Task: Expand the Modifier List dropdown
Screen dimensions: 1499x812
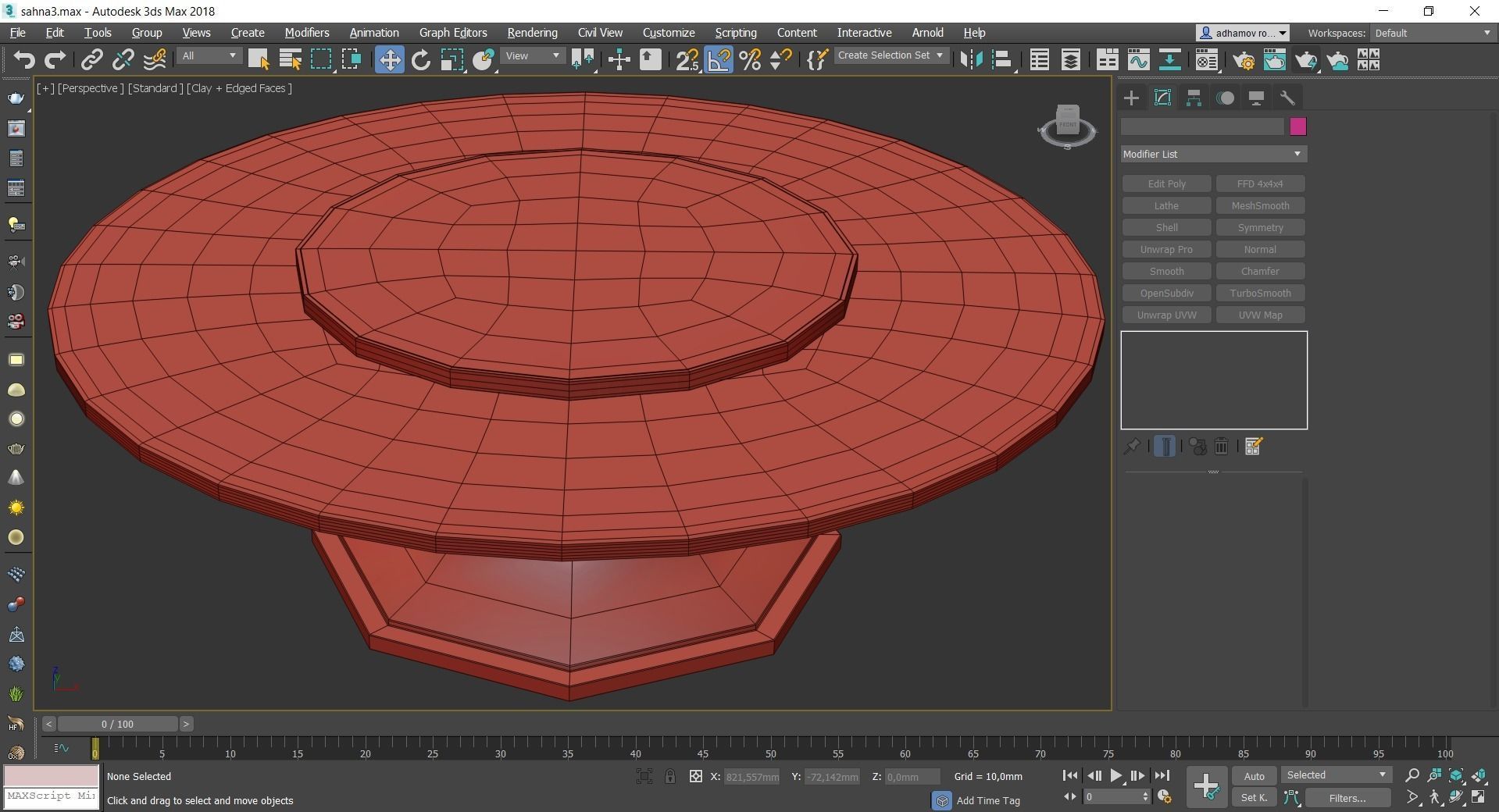Action: (x=1213, y=154)
